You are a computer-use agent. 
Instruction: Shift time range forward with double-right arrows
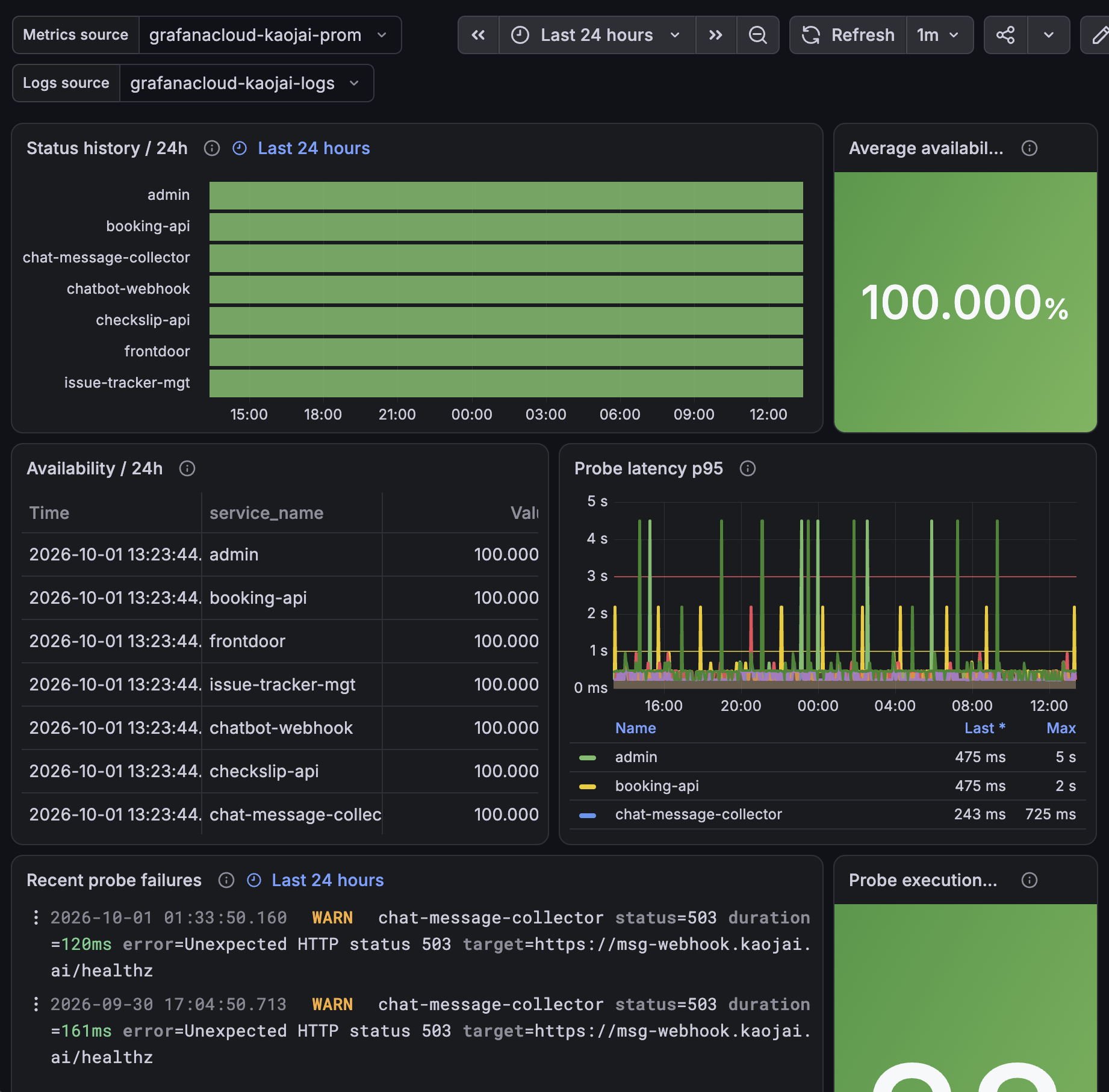[716, 35]
